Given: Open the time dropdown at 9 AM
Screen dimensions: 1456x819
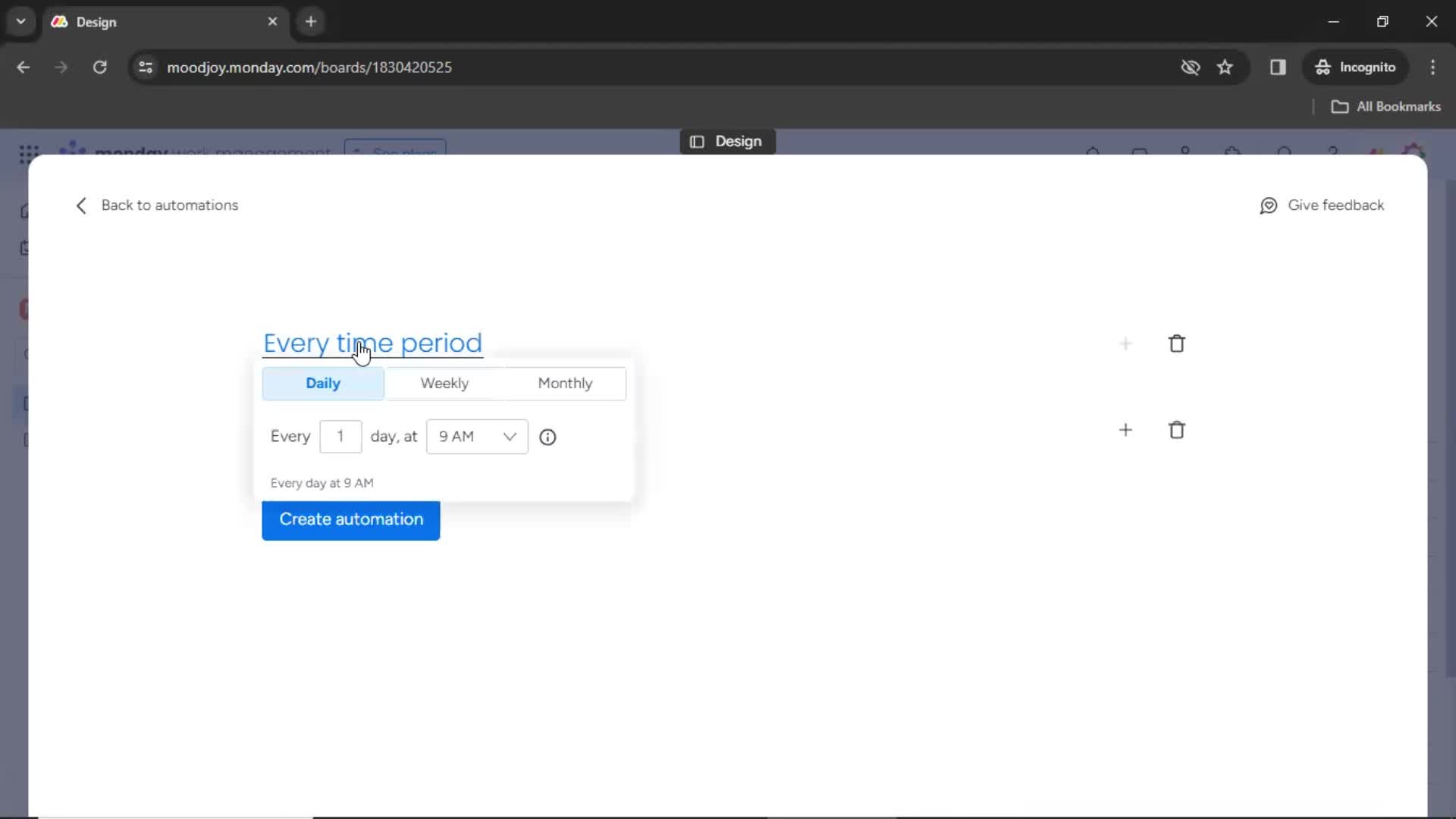Looking at the screenshot, I should [x=477, y=436].
